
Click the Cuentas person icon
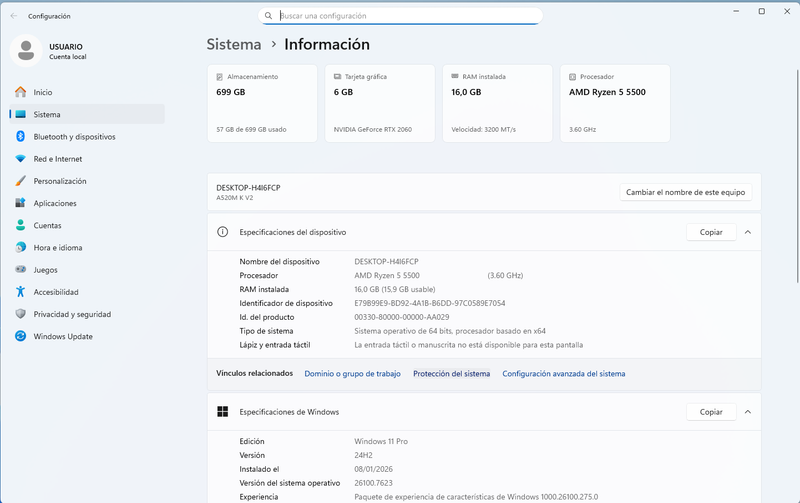coord(20,225)
